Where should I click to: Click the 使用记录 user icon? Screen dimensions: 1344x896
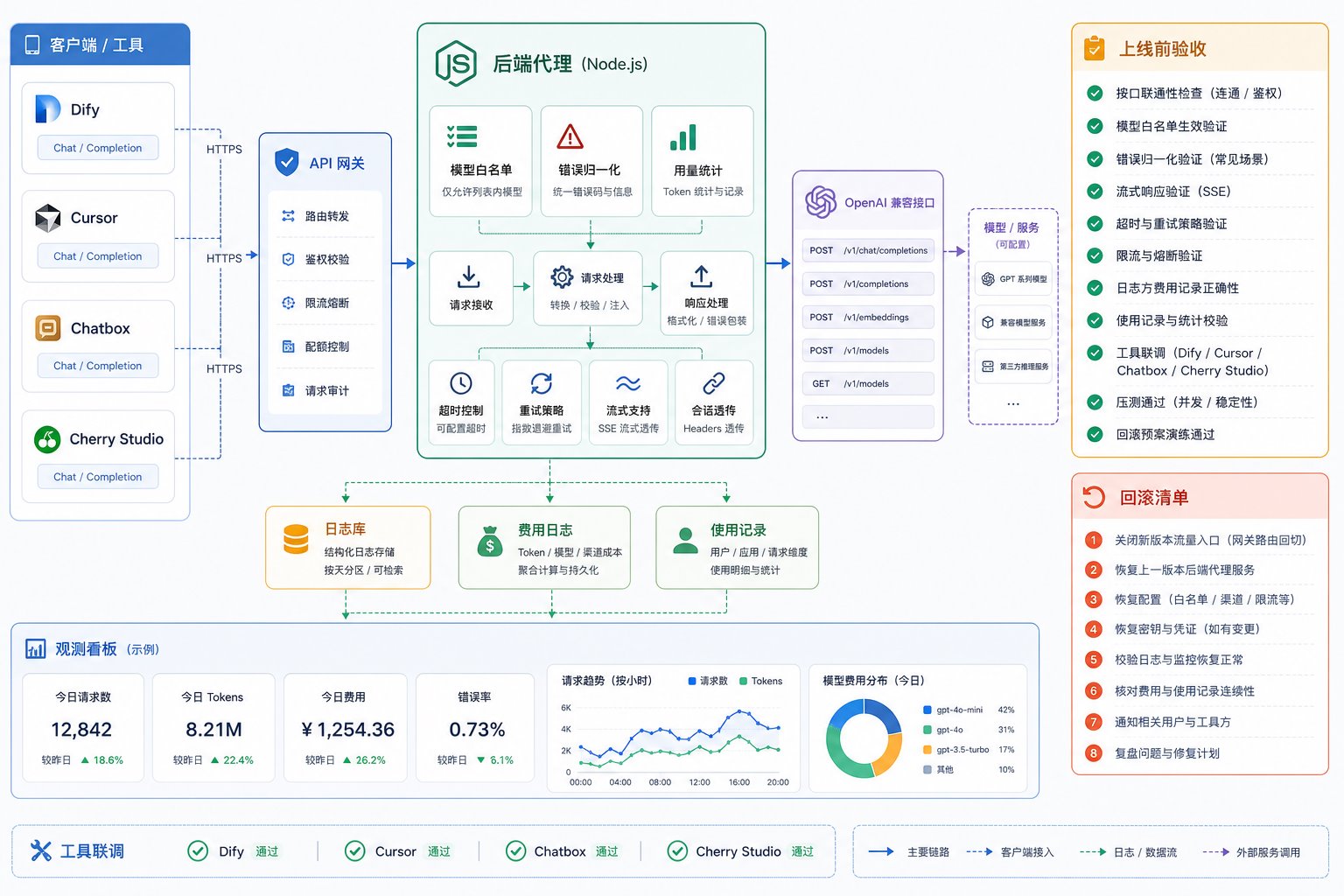click(685, 540)
